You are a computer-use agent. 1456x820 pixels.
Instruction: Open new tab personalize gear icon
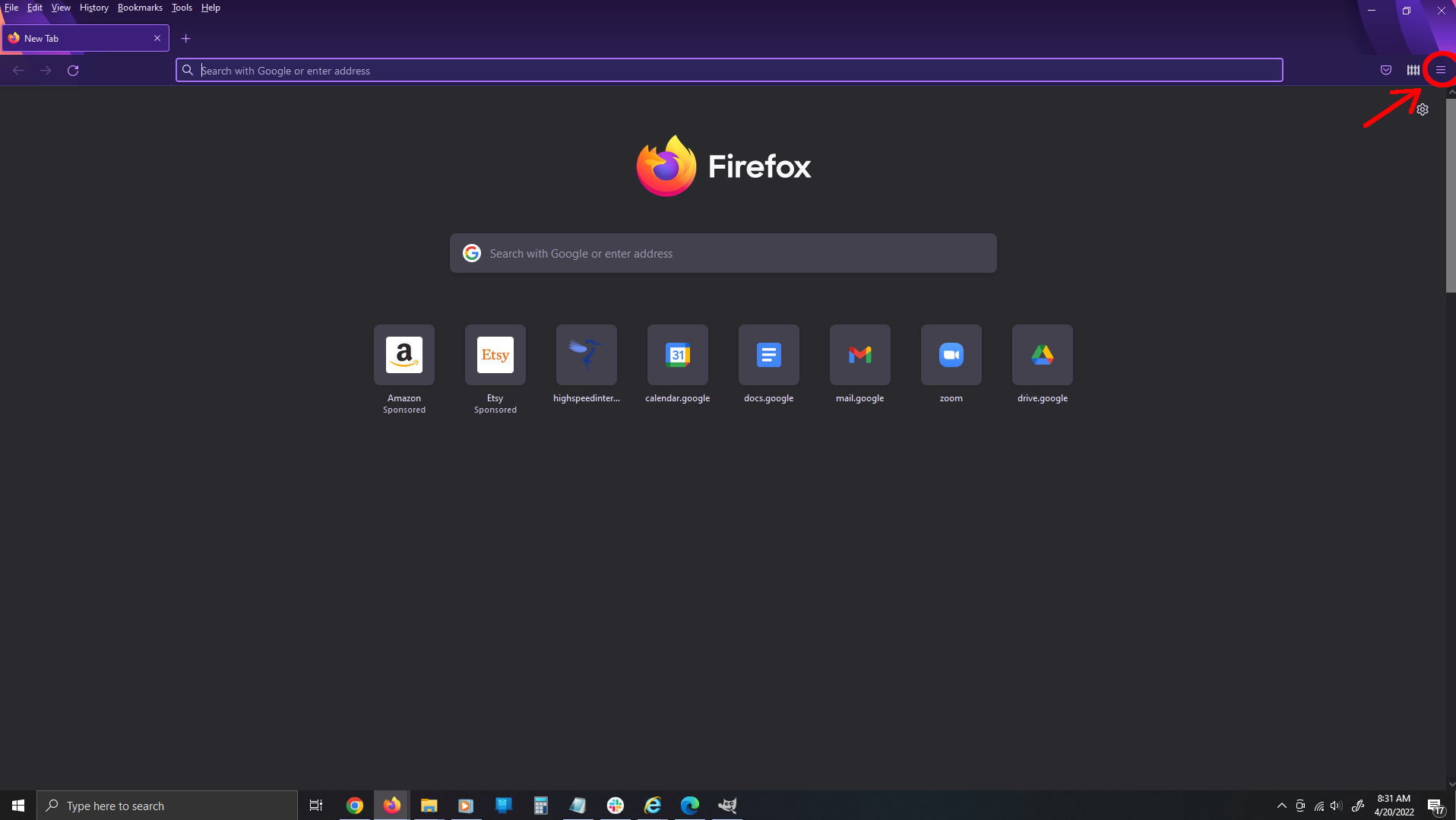point(1423,109)
